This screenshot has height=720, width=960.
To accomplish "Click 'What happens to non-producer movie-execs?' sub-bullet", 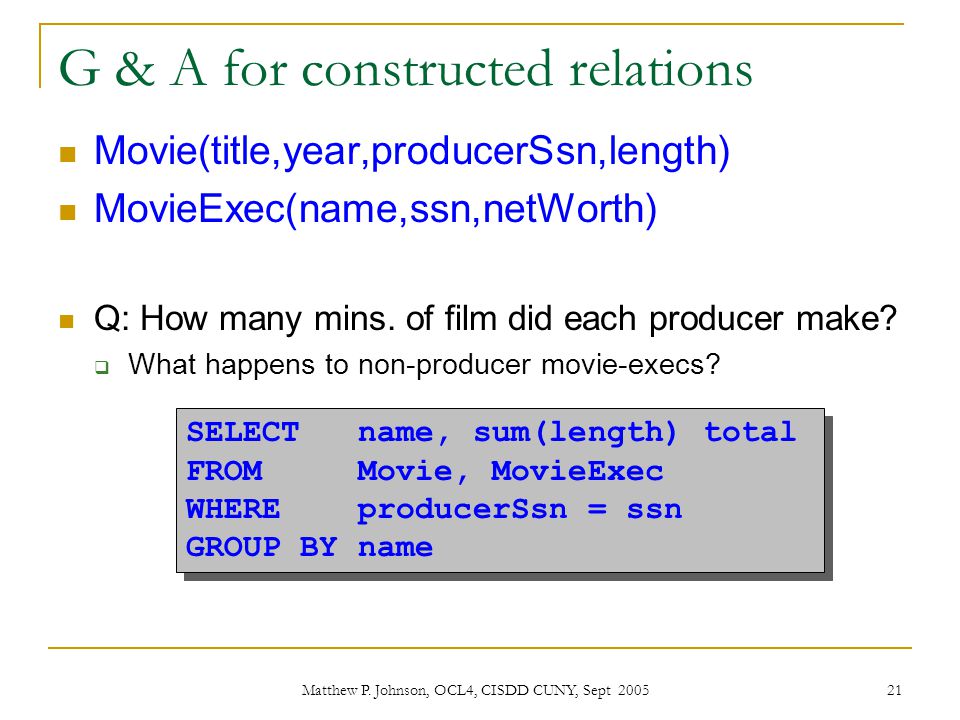I will (x=424, y=365).
